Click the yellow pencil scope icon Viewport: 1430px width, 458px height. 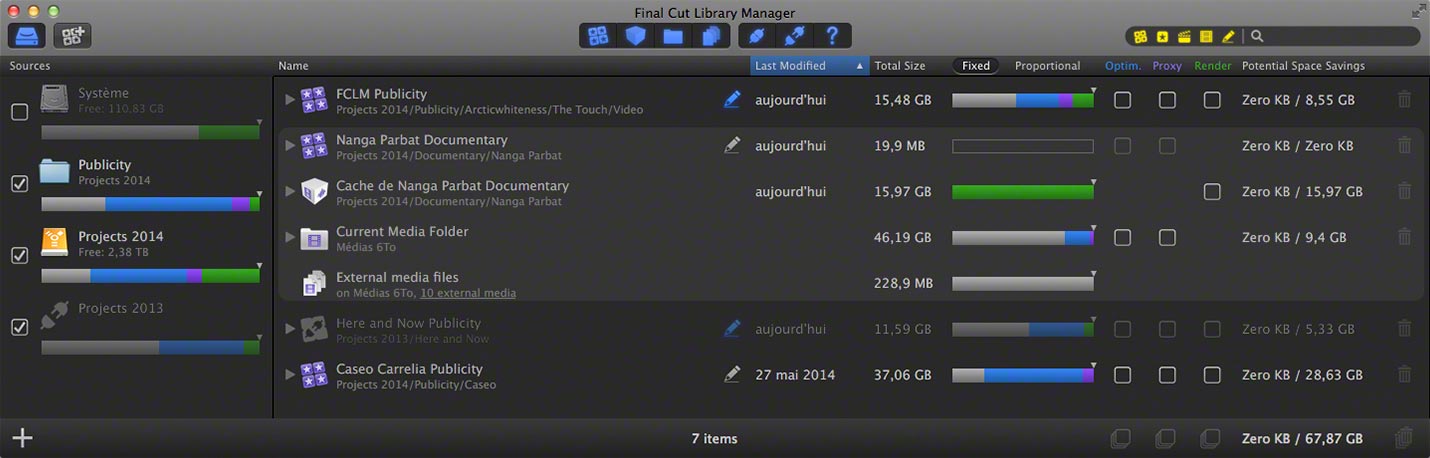[x=1228, y=36]
